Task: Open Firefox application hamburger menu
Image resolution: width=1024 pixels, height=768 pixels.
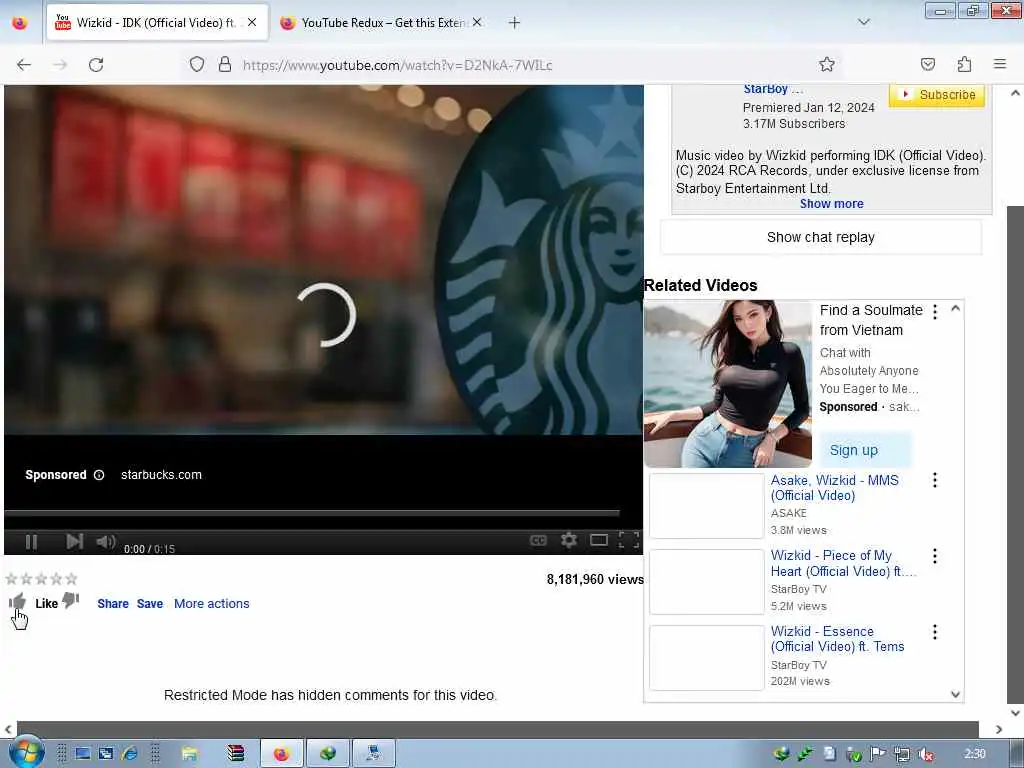Action: click(x=1000, y=64)
